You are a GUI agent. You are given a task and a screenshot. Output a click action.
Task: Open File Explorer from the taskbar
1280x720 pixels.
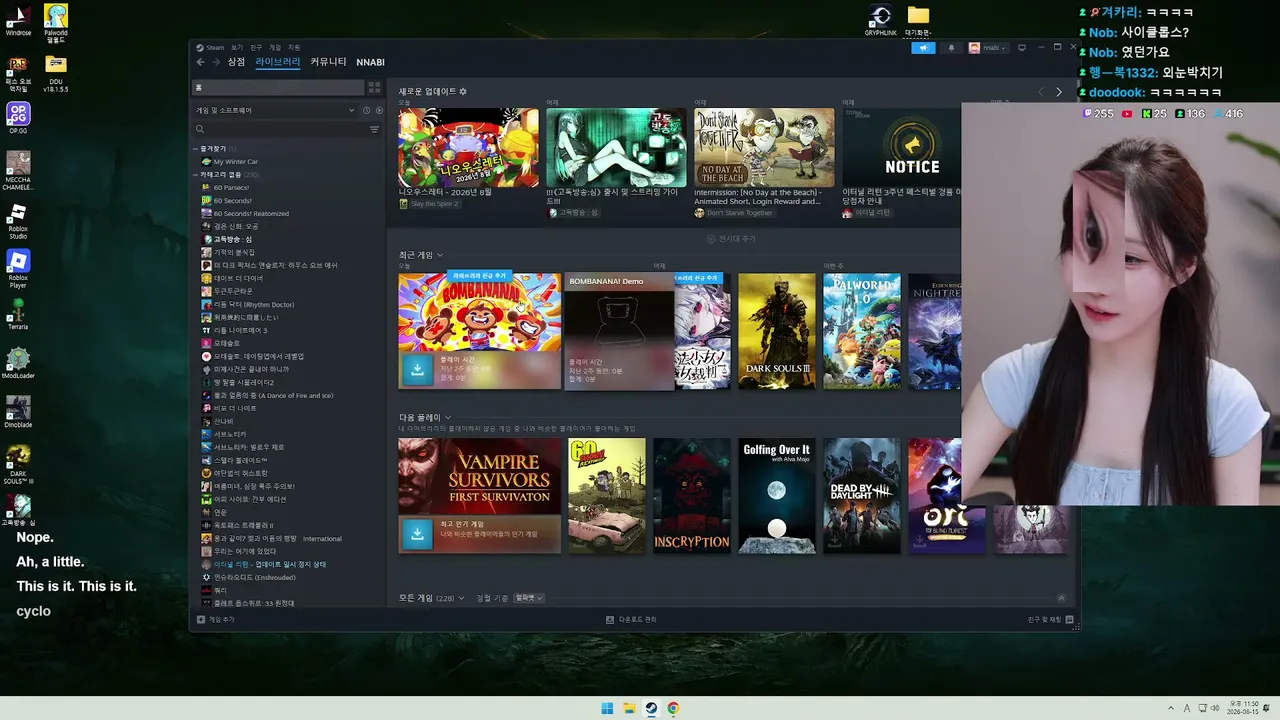point(629,709)
